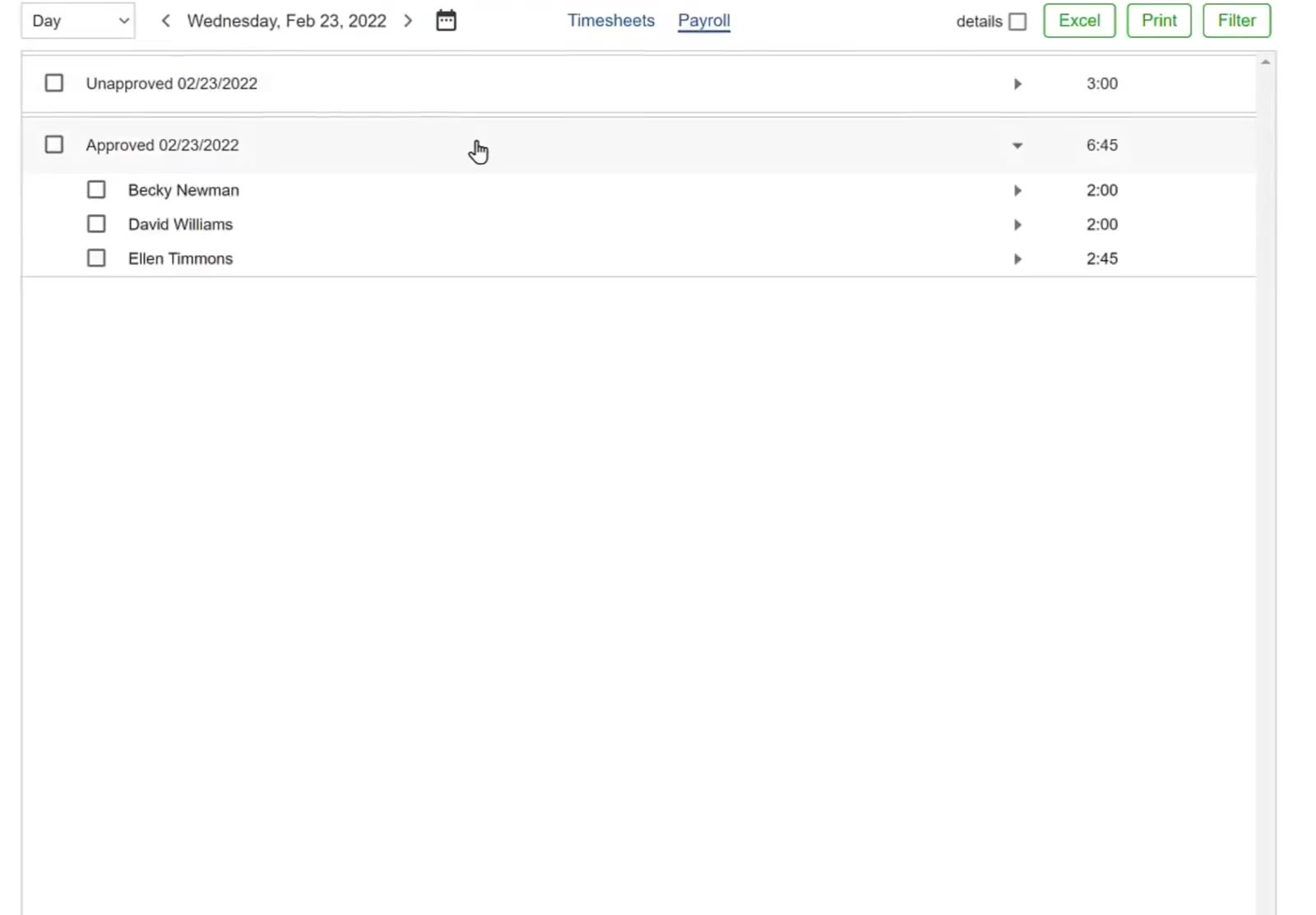Click the 3:00 unapproved total hours
Viewport: 1316px width, 915px height.
tap(1102, 83)
